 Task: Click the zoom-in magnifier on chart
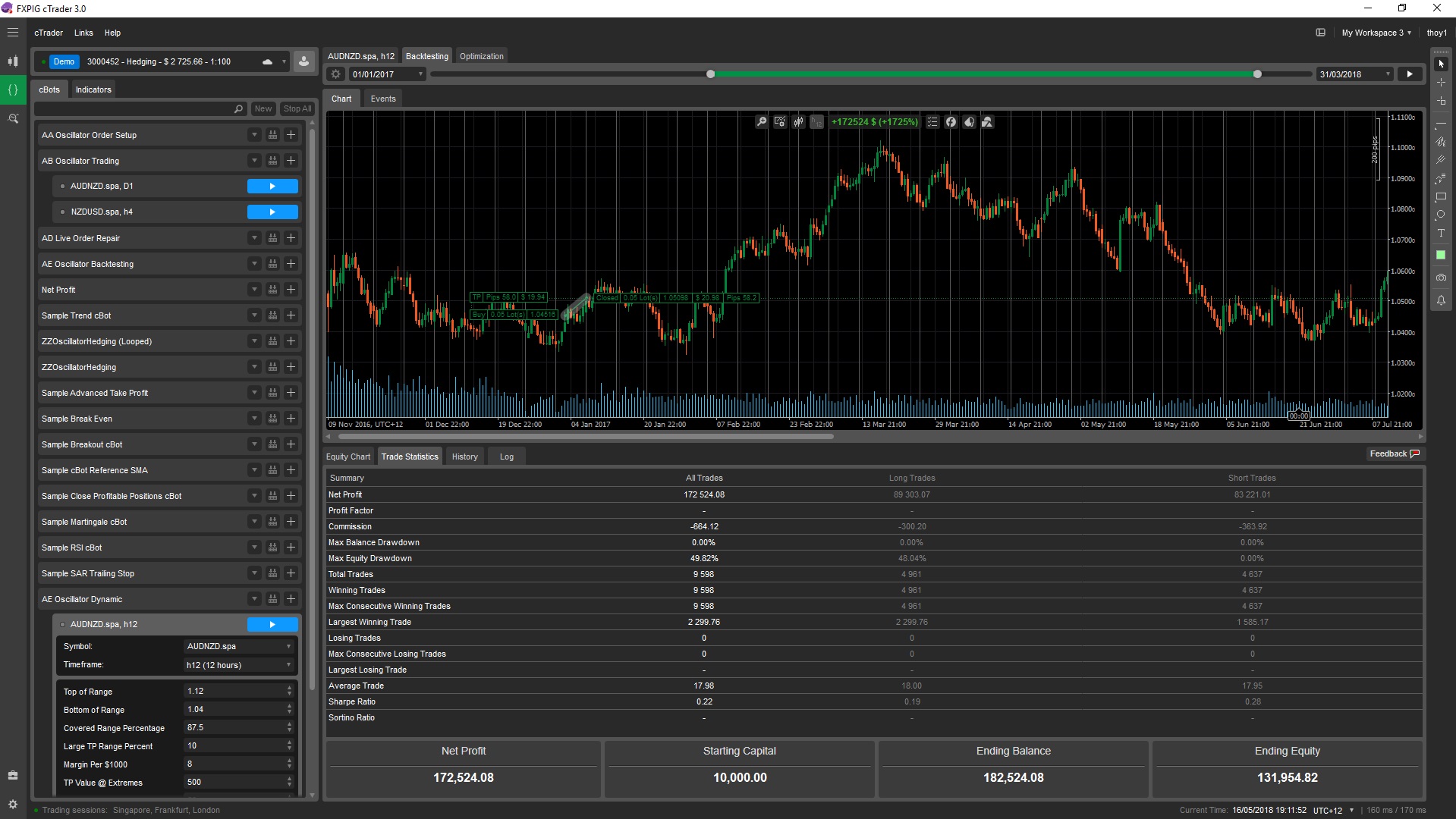[x=762, y=122]
